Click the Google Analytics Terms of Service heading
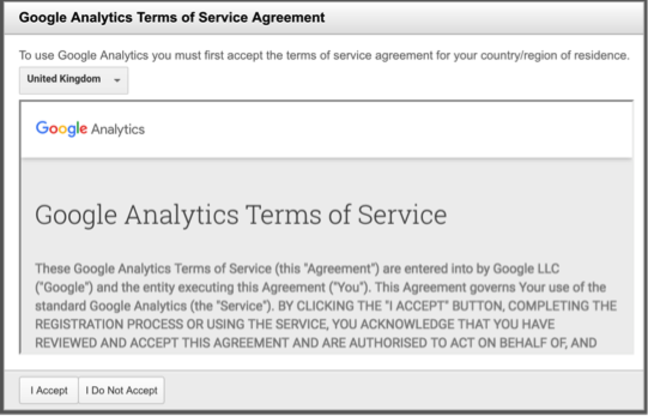 240,215
